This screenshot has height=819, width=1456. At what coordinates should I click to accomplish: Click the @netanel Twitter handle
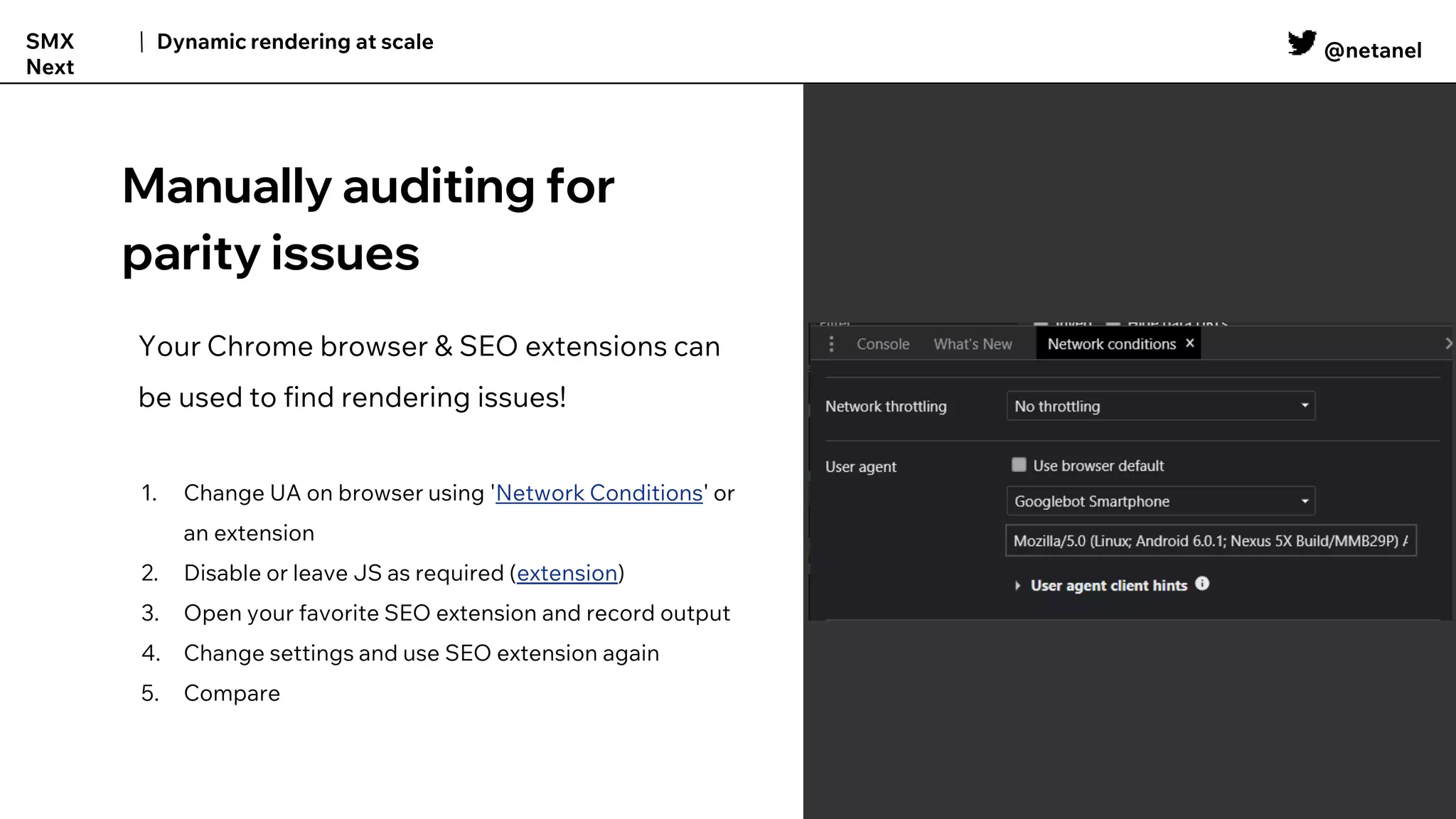(1372, 50)
